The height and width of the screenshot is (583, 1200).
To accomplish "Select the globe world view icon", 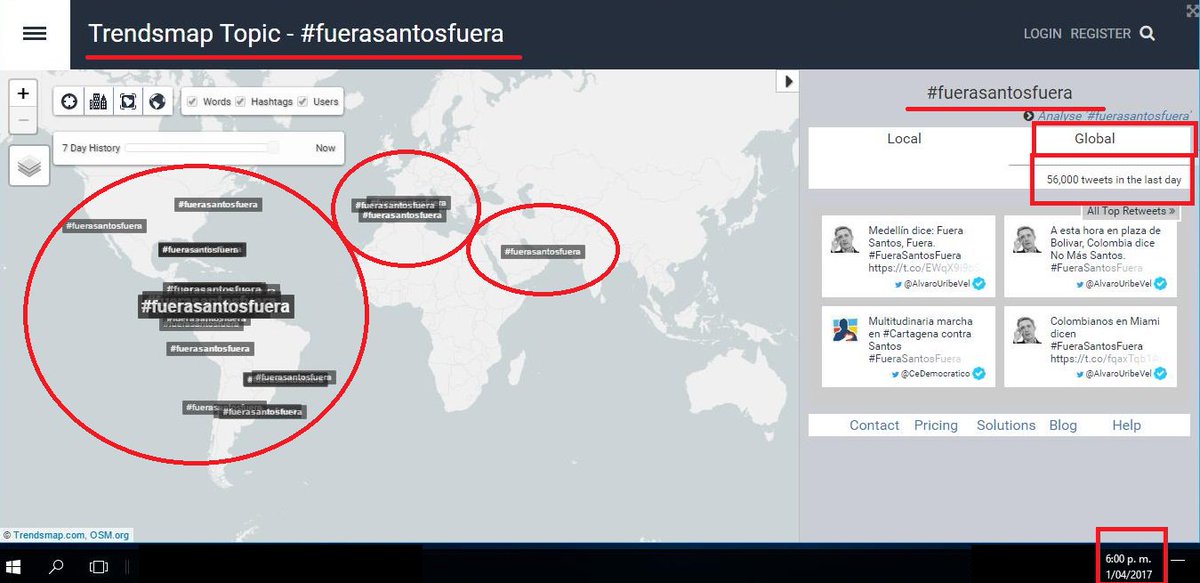I will click(x=156, y=101).
